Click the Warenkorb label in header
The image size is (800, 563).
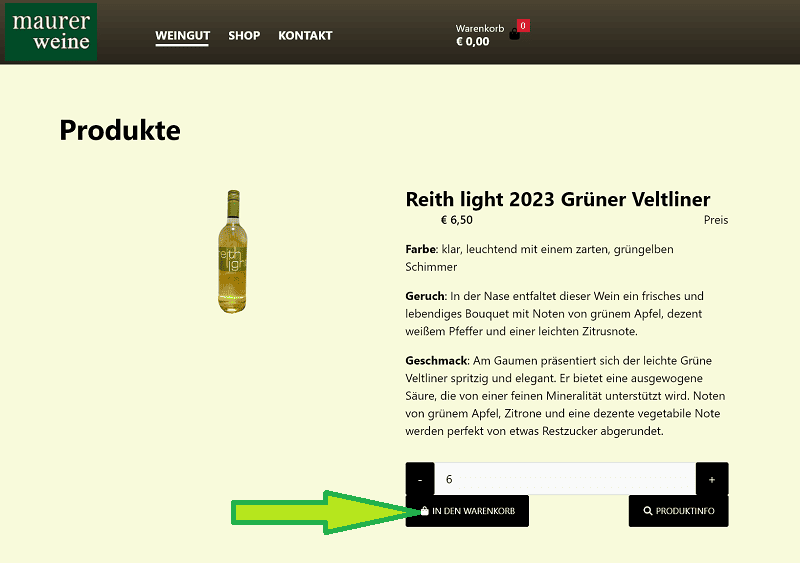pos(480,29)
